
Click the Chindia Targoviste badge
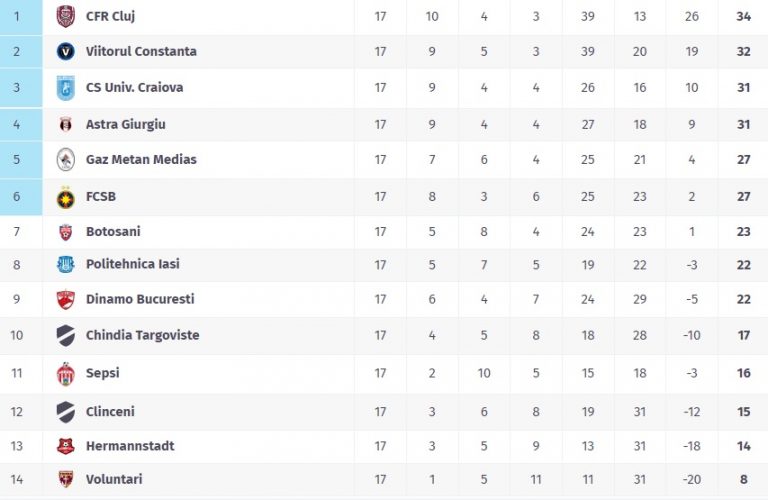coord(66,335)
